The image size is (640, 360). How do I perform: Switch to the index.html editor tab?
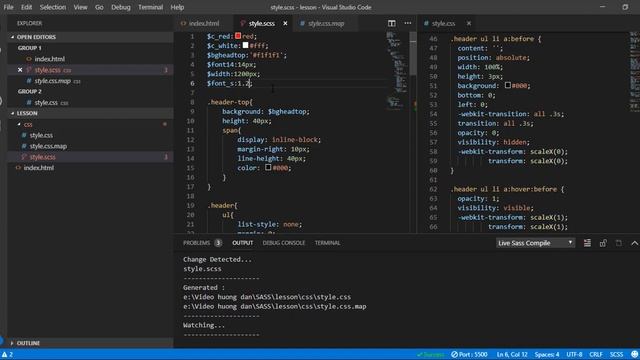point(204,24)
